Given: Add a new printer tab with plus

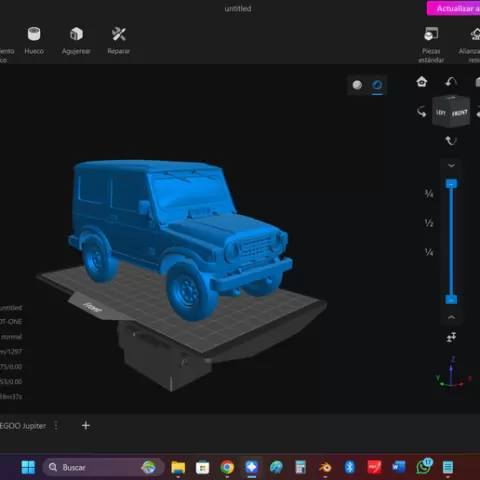Looking at the screenshot, I should (86, 426).
